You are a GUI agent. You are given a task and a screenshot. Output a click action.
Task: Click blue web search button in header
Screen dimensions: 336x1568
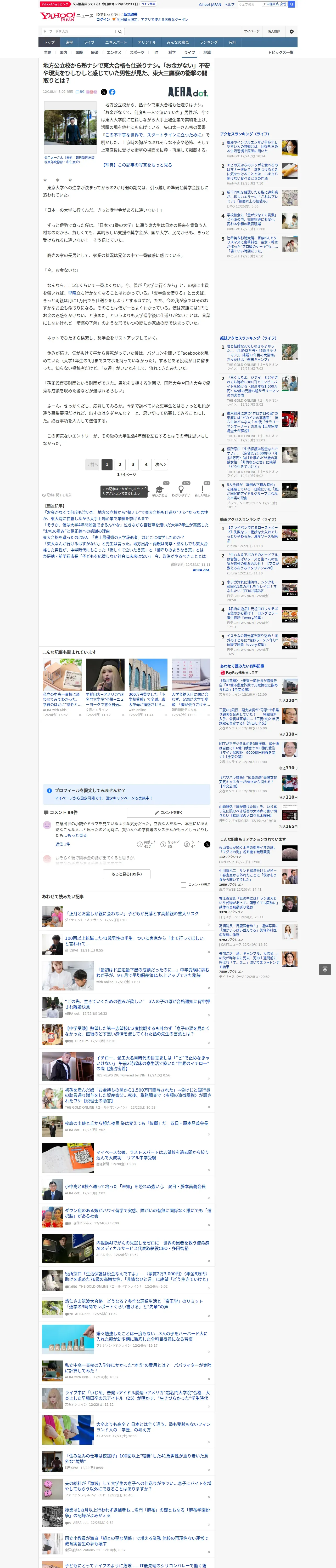pyautogui.click(x=292, y=4)
